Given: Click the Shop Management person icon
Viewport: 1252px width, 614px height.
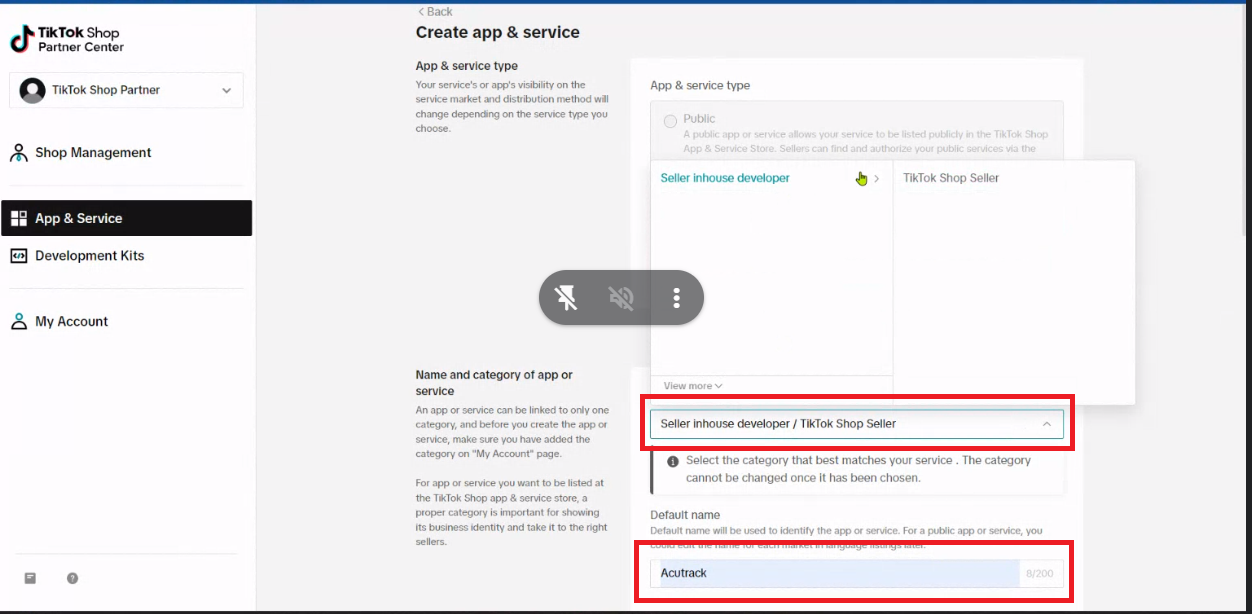Looking at the screenshot, I should (18, 153).
